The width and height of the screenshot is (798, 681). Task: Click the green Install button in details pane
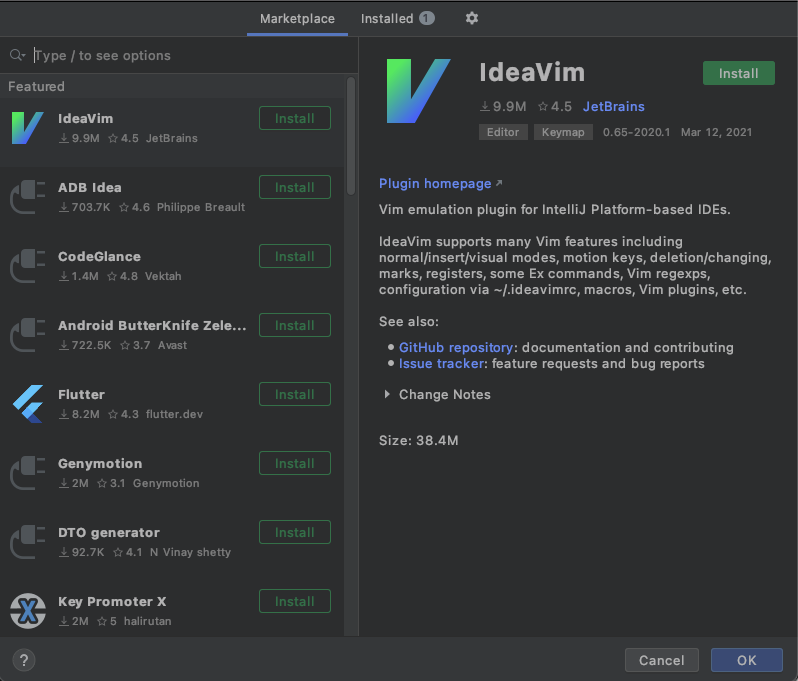pos(738,73)
